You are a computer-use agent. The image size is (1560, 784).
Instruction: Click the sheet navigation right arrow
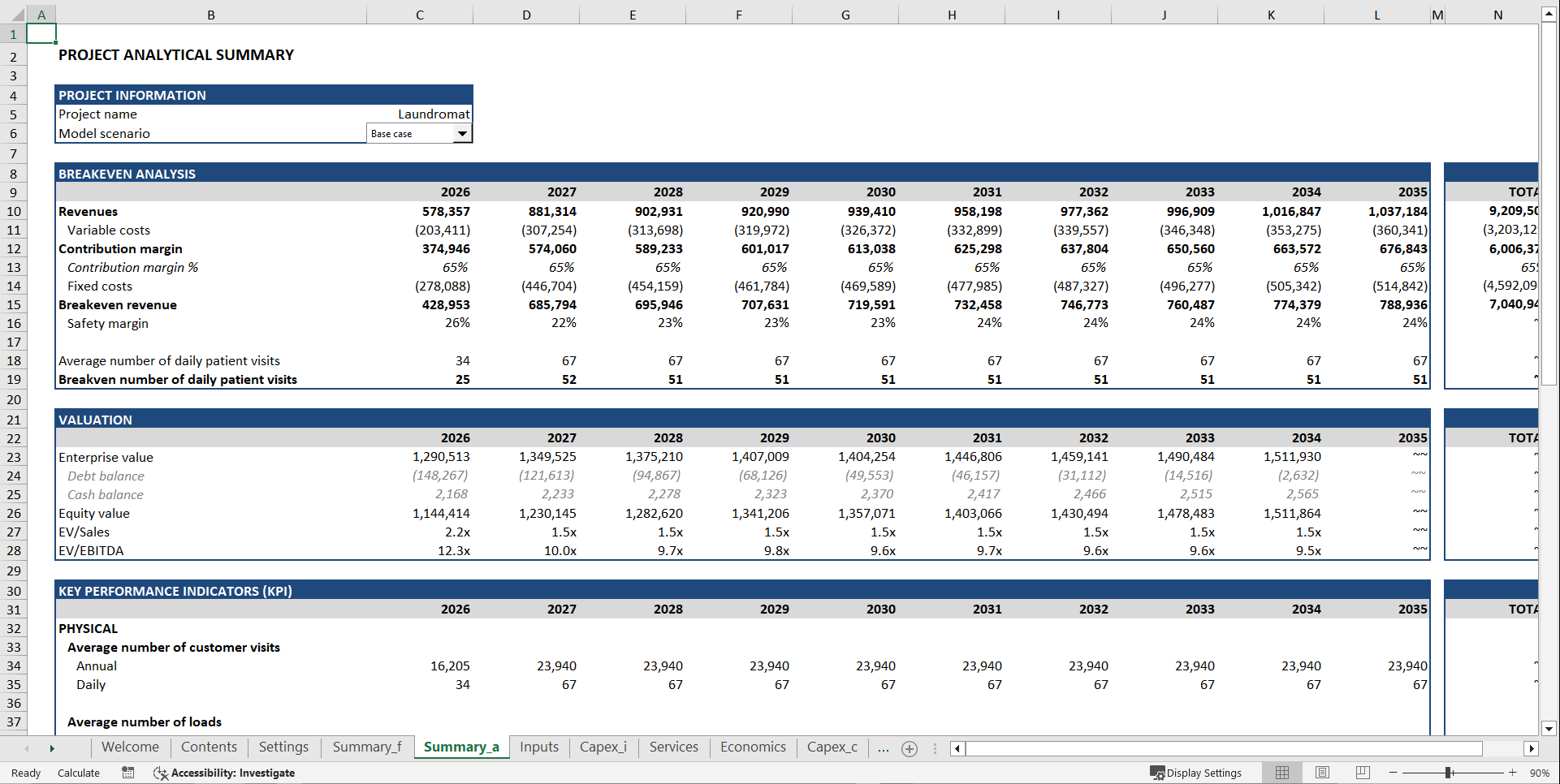[52, 748]
